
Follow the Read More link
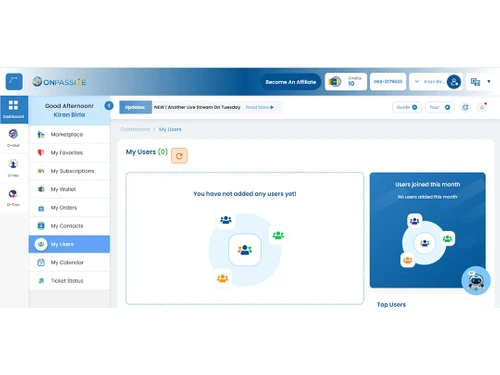260,107
